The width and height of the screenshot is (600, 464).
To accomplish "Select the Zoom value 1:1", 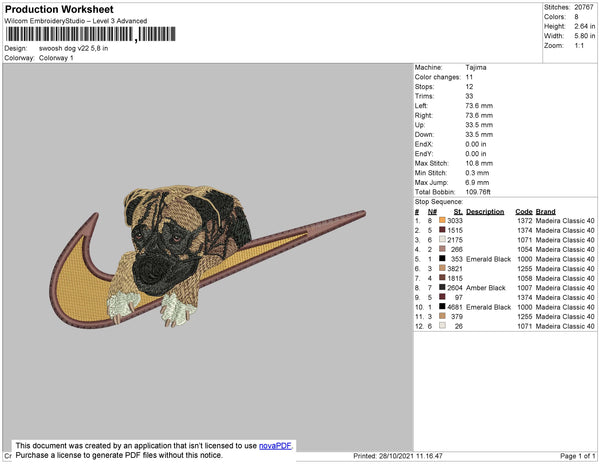I will (579, 46).
